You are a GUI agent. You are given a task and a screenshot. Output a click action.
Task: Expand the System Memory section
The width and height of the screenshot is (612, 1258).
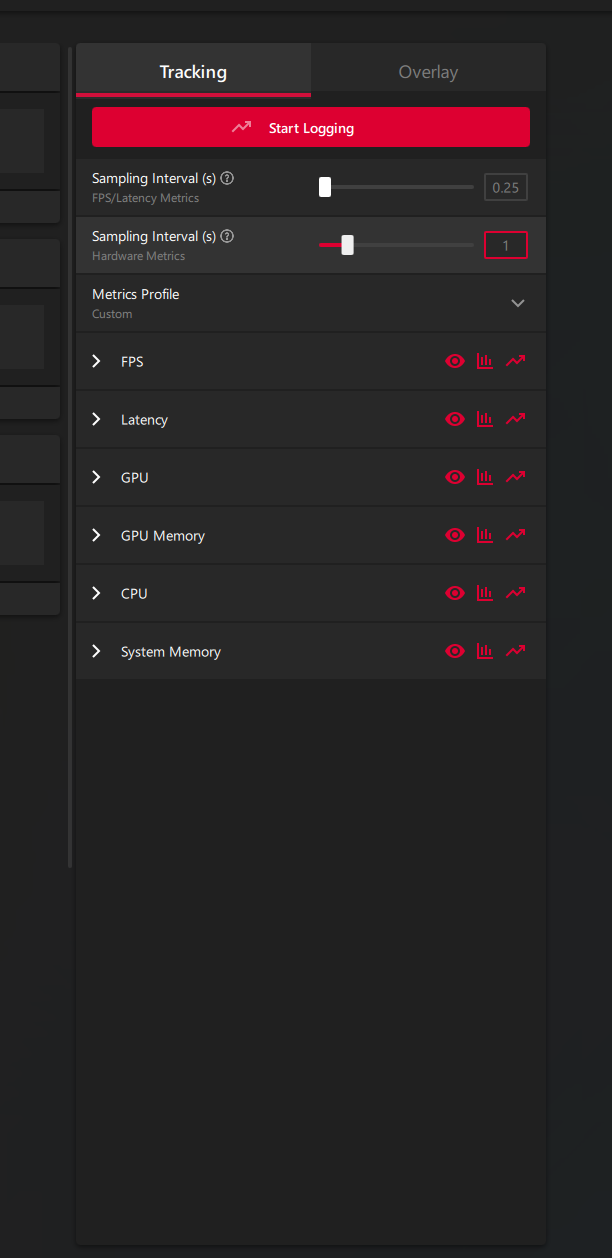(97, 651)
